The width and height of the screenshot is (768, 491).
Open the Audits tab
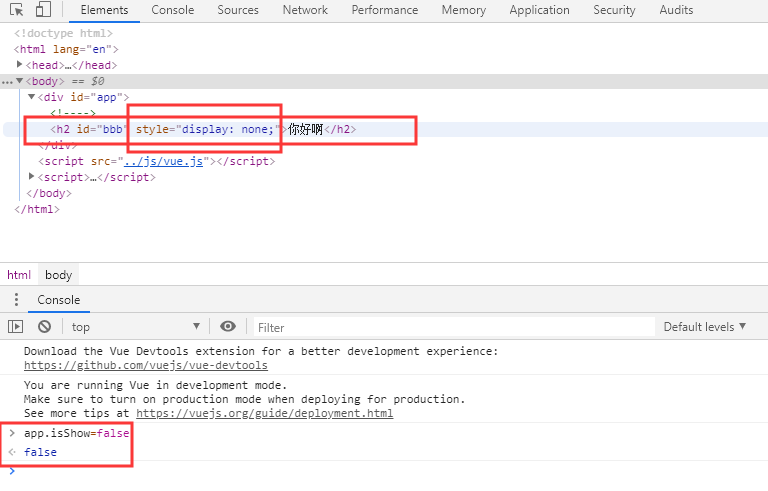pos(676,10)
